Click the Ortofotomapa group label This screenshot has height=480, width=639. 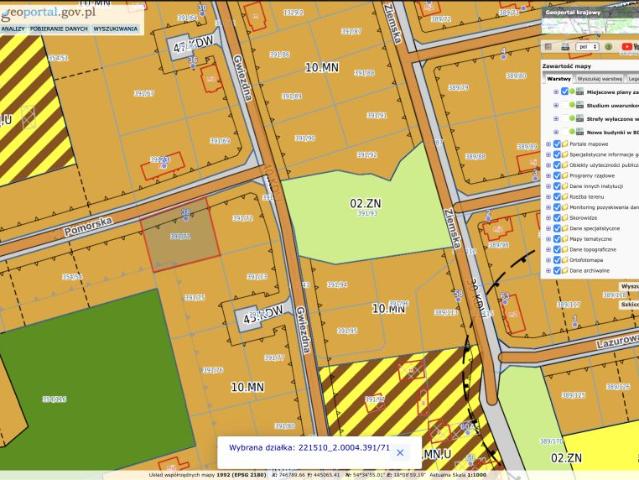coord(587,260)
